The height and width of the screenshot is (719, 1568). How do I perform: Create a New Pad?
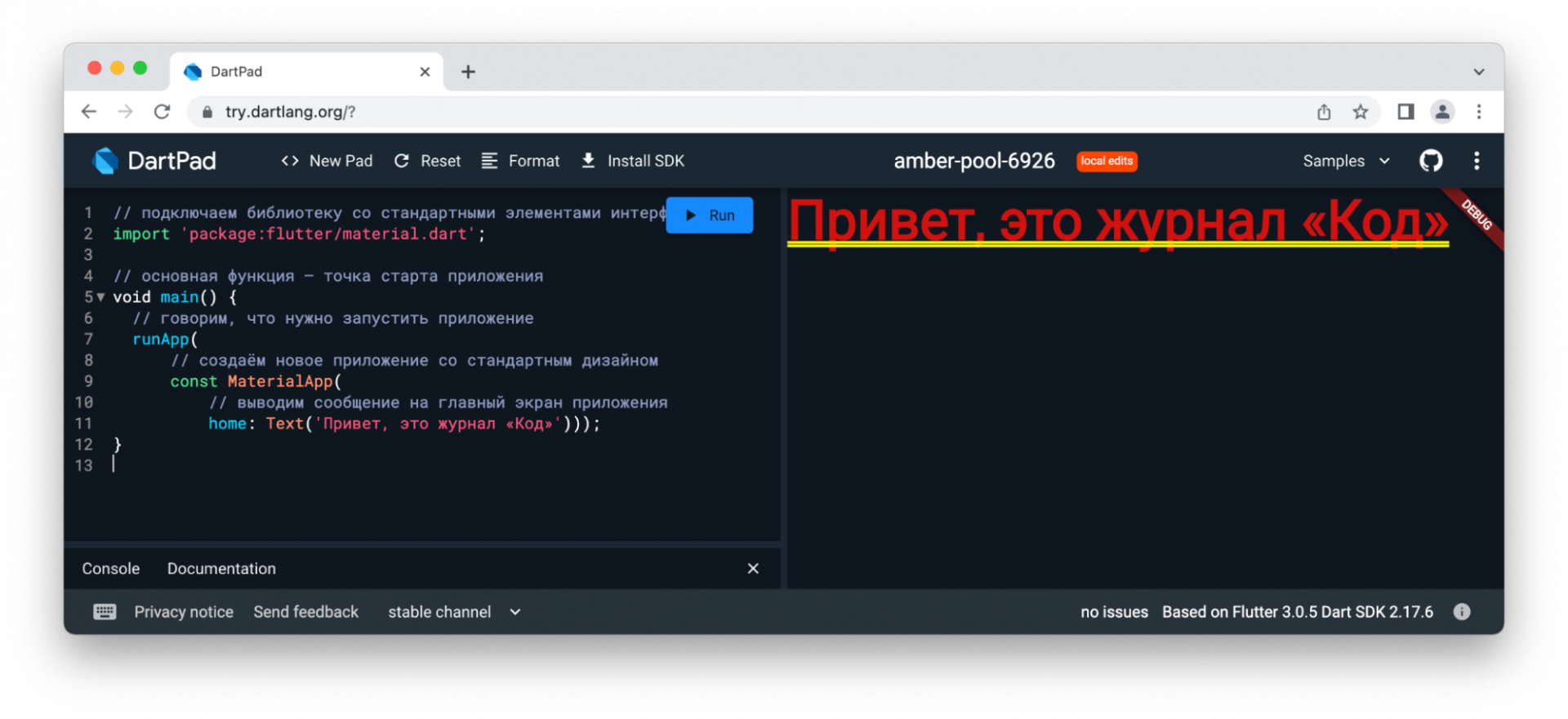pyautogui.click(x=327, y=161)
